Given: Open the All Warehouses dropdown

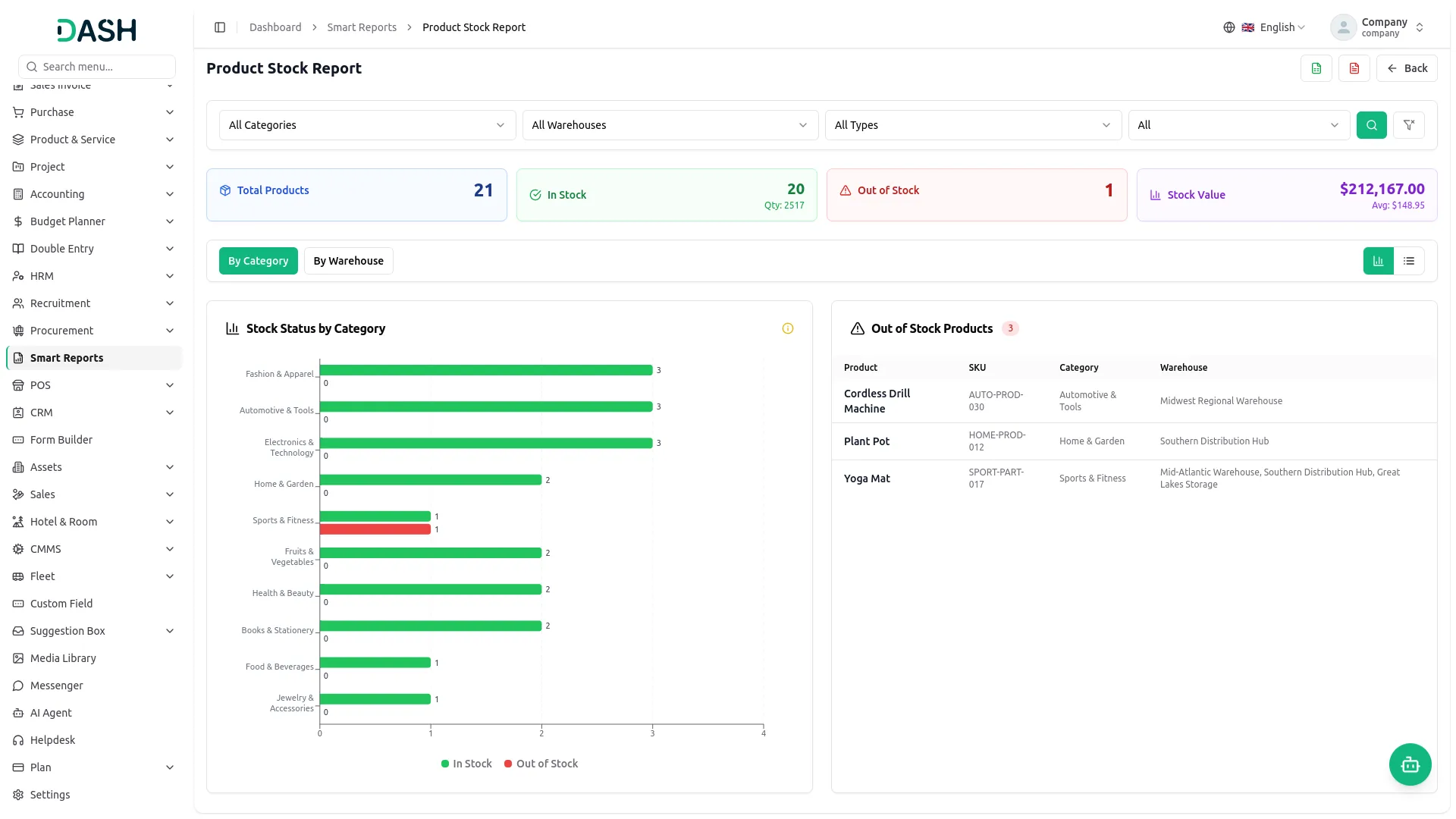Looking at the screenshot, I should [x=670, y=125].
